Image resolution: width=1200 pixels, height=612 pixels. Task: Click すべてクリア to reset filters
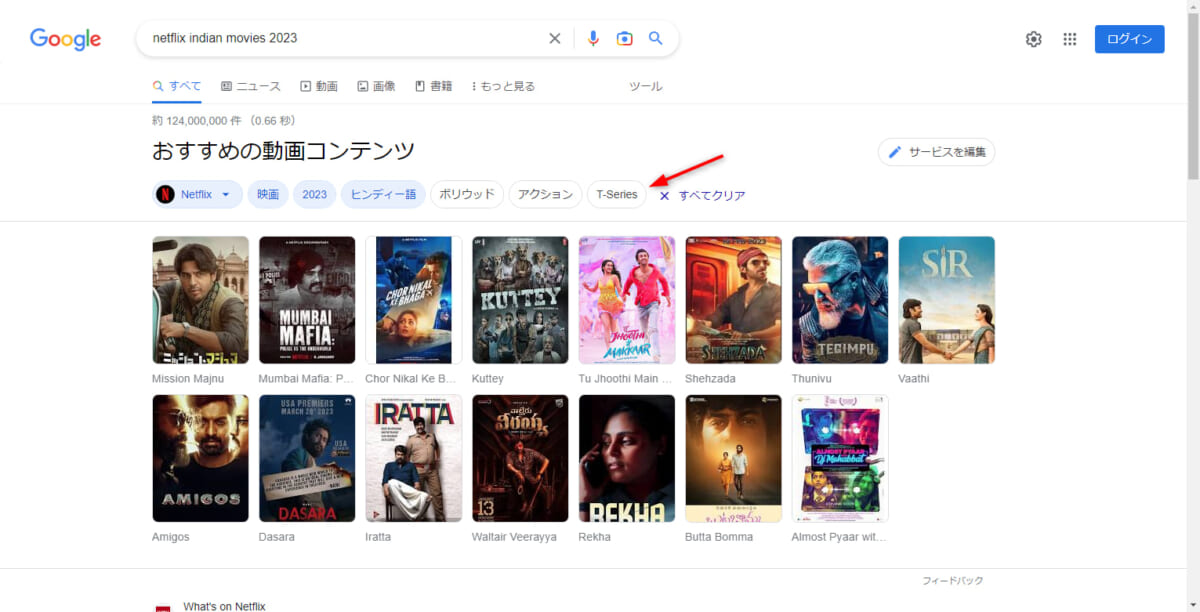point(702,195)
